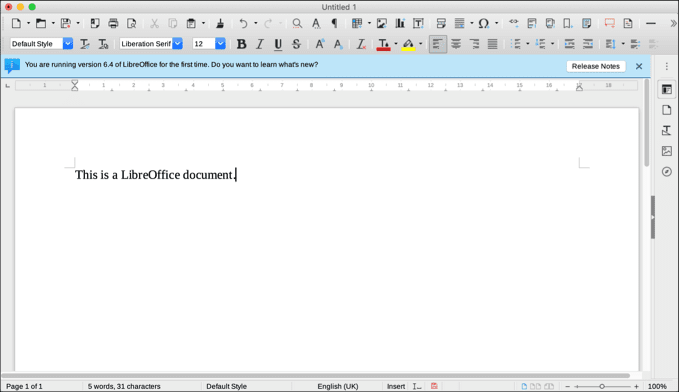Image resolution: width=679 pixels, height=392 pixels.
Task: Insert a line shape
Action: (x=651, y=23)
